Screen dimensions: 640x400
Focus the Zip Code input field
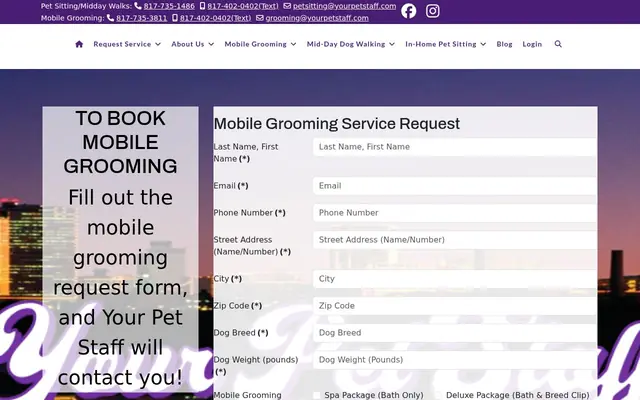click(455, 306)
